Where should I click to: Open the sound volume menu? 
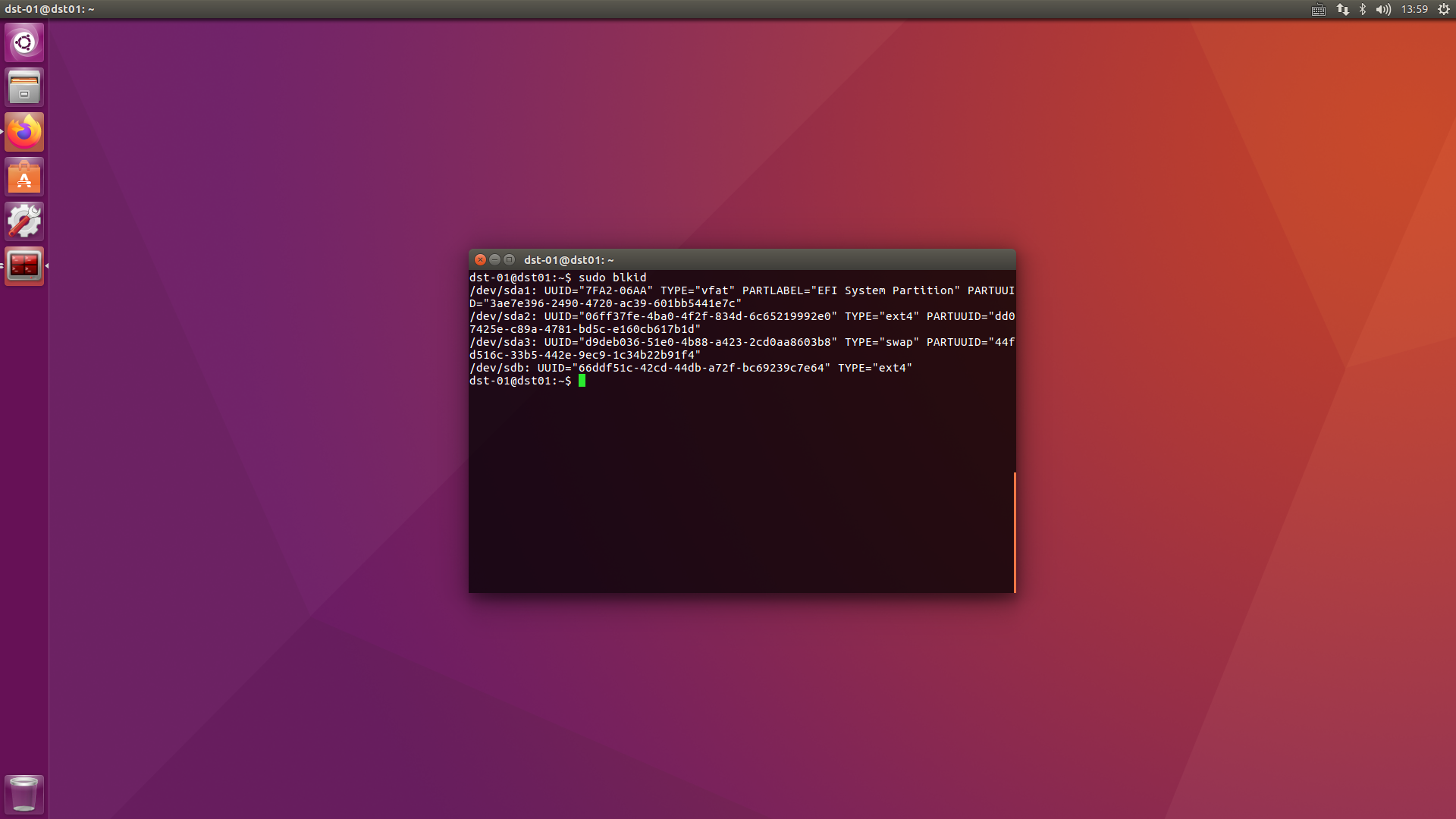click(1383, 10)
